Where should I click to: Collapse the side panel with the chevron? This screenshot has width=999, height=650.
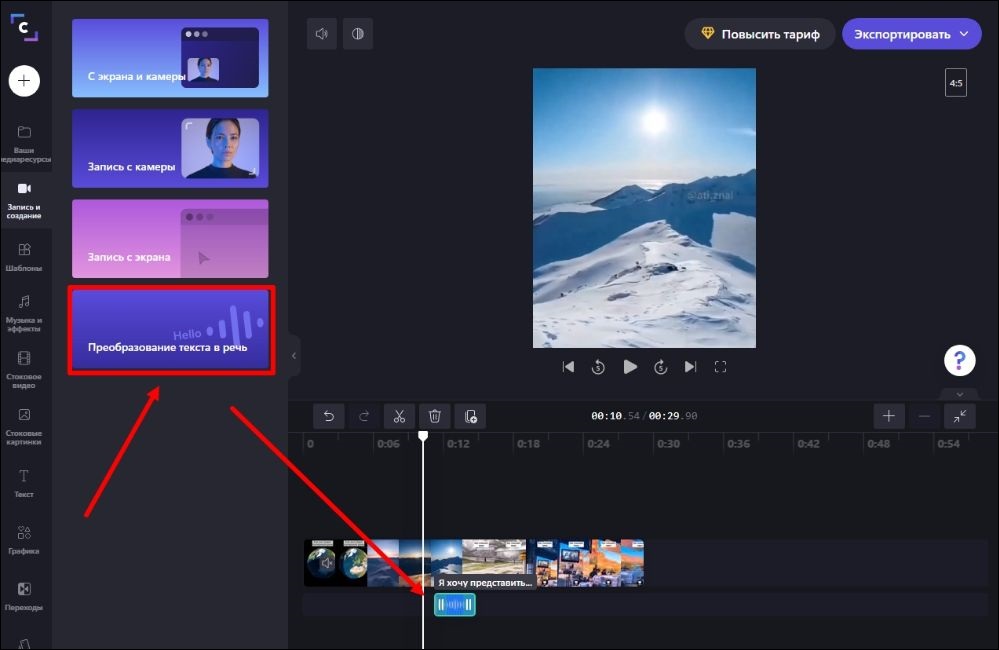point(293,355)
